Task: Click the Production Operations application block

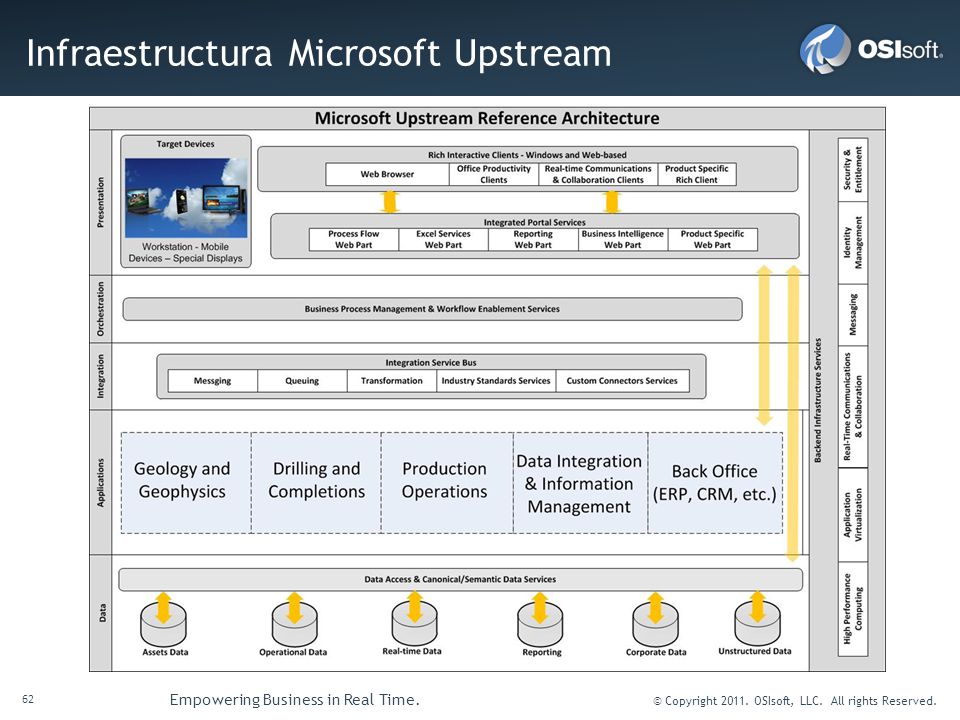Action: click(x=447, y=482)
